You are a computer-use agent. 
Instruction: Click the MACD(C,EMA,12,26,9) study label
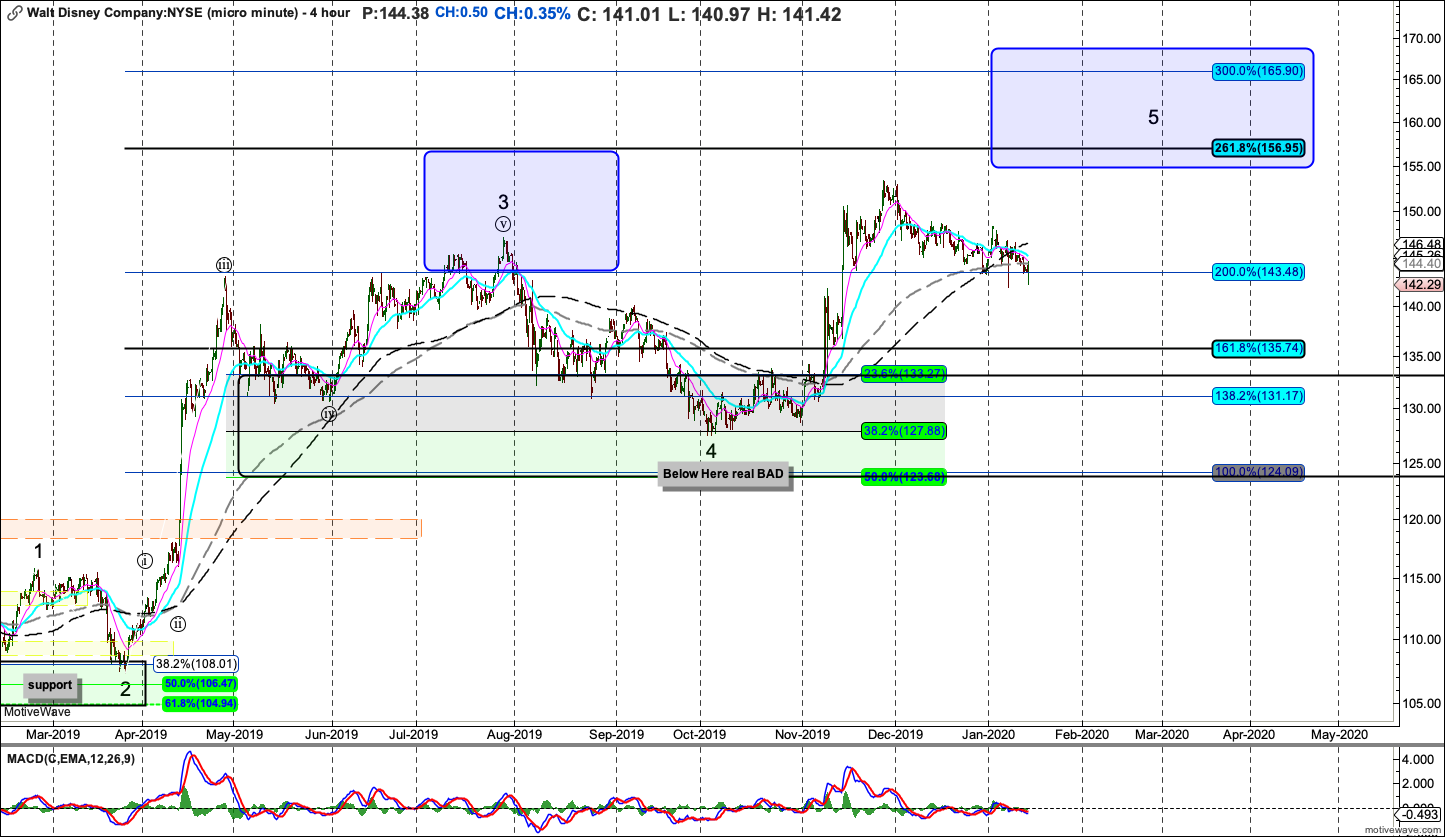click(69, 759)
